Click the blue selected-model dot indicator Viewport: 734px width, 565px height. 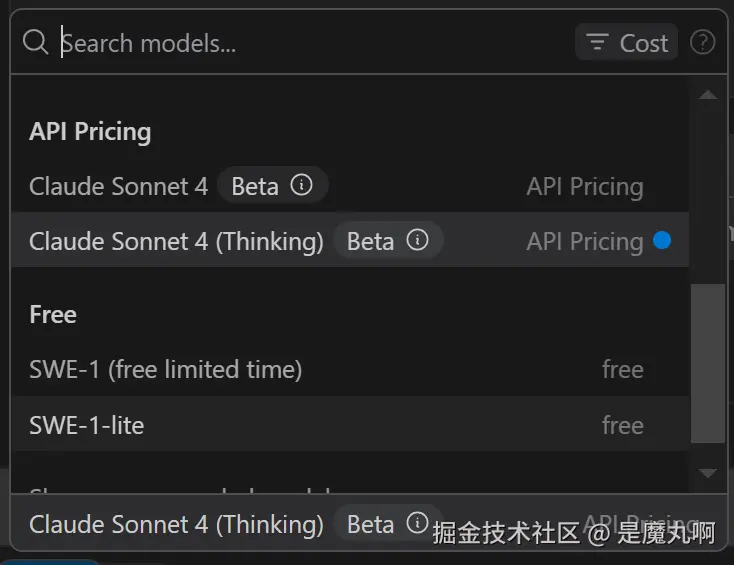pyautogui.click(x=661, y=240)
